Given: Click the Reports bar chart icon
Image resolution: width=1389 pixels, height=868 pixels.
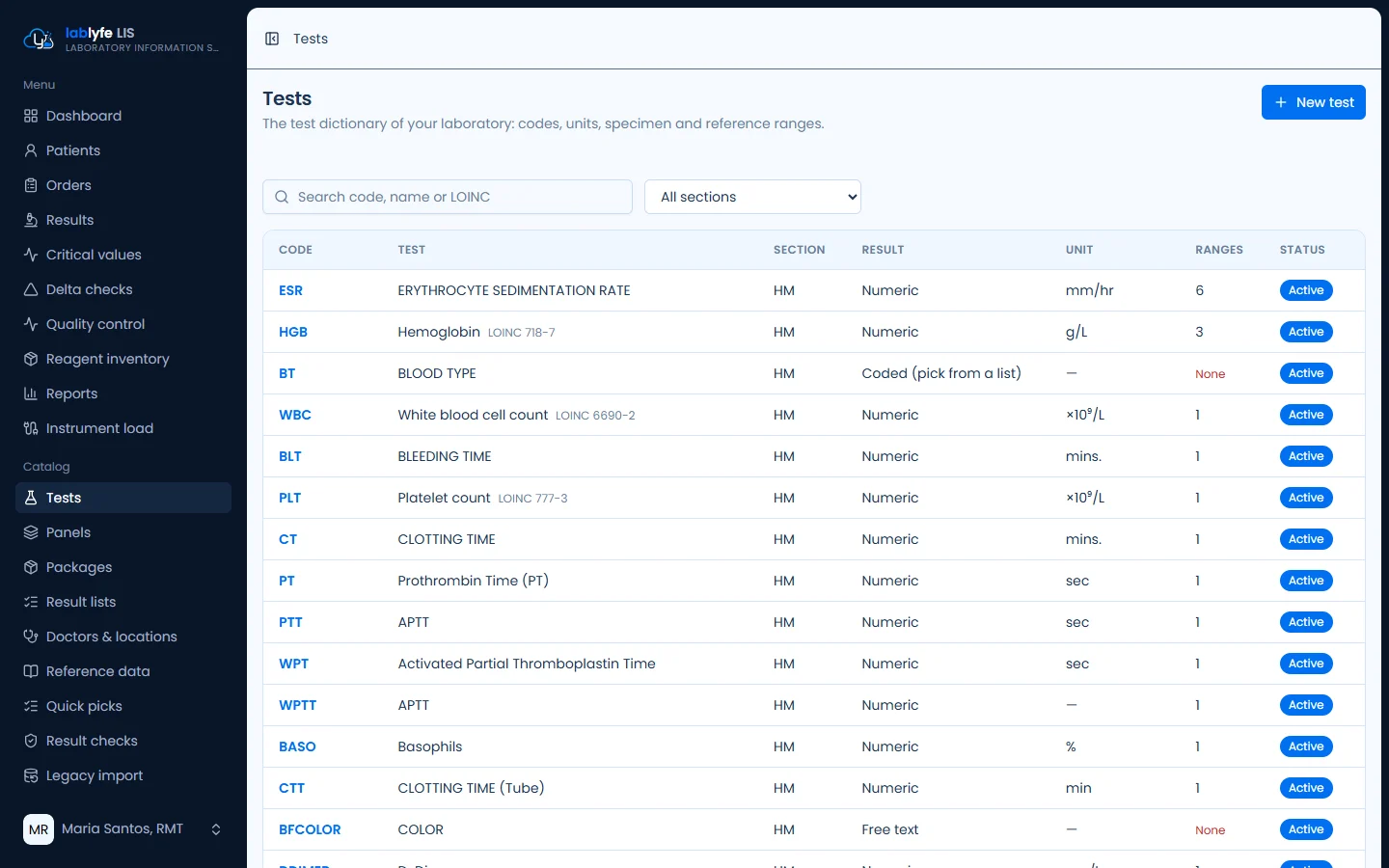Looking at the screenshot, I should (31, 393).
